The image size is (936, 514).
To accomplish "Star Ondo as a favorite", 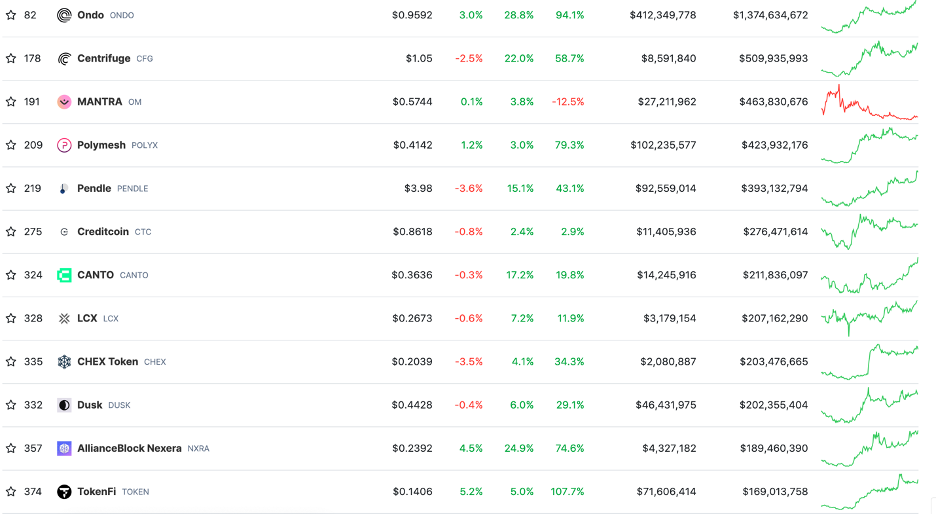I will click(x=11, y=15).
